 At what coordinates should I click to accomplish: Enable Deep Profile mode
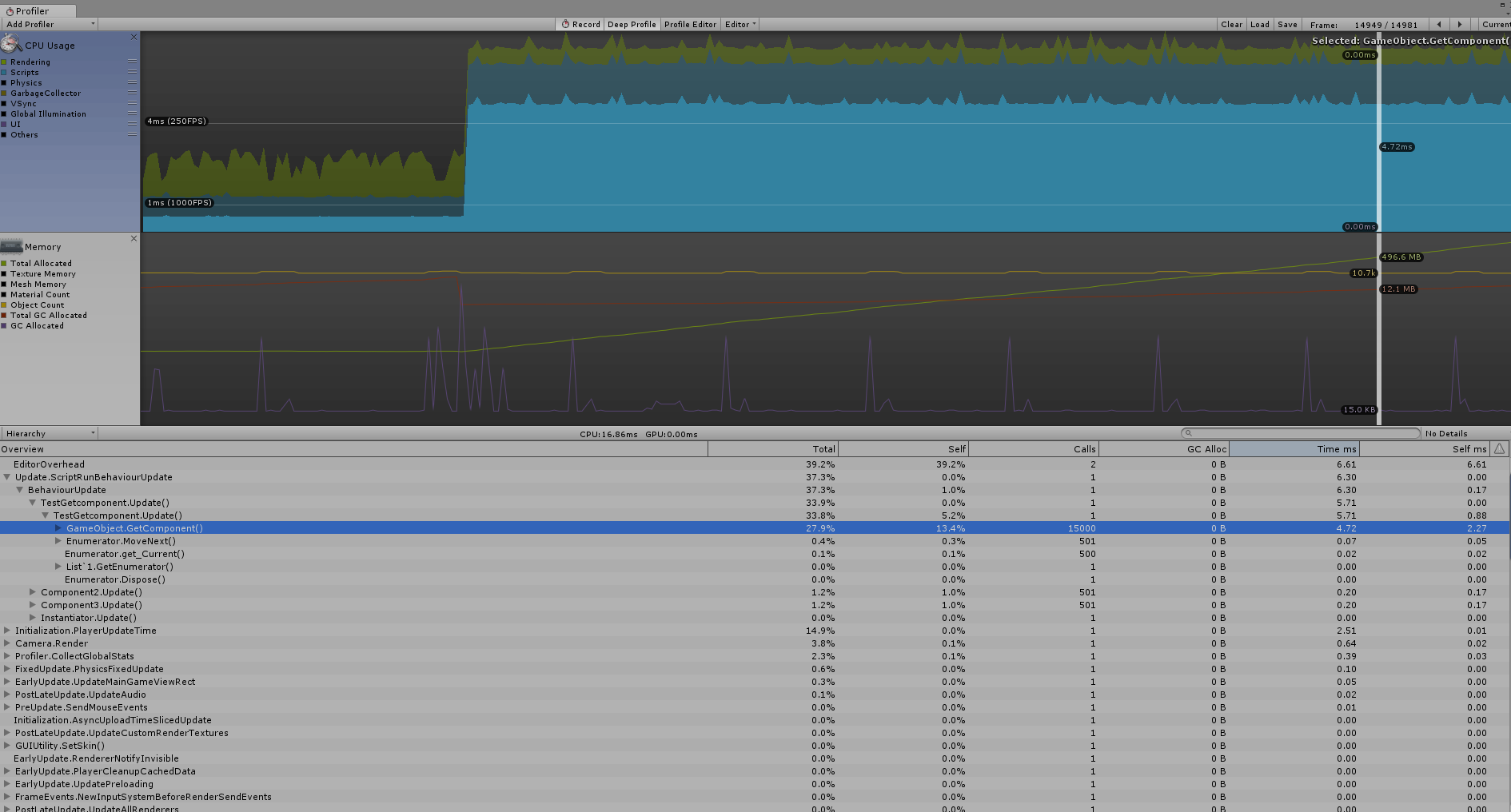[x=632, y=24]
